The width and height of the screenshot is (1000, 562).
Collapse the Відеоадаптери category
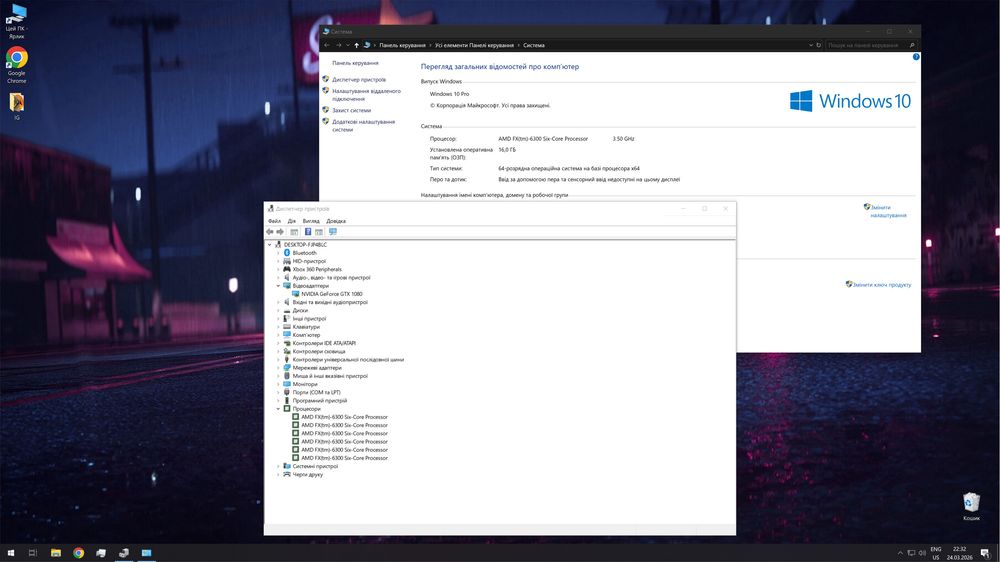pos(278,286)
